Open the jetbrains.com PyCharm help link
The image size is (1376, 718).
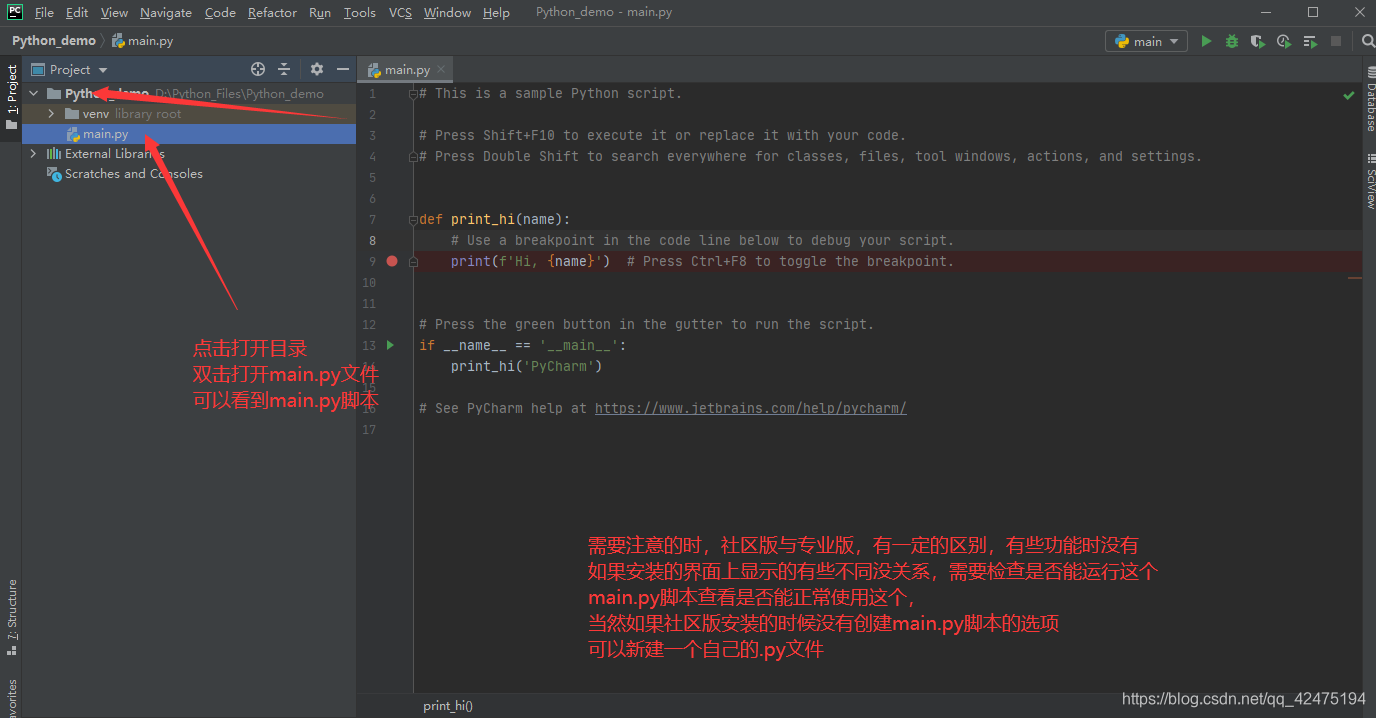click(x=750, y=408)
